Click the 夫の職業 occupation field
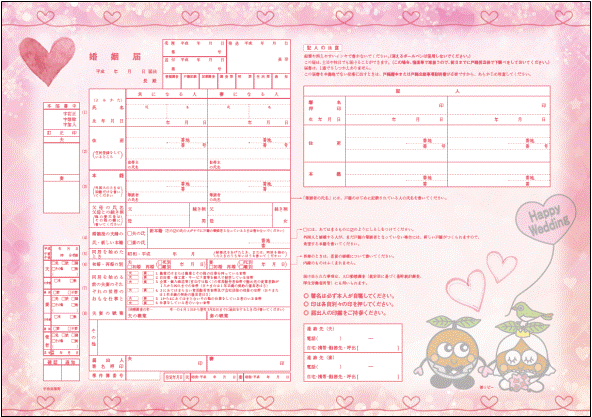The height and width of the screenshot is (417, 592). (166, 315)
